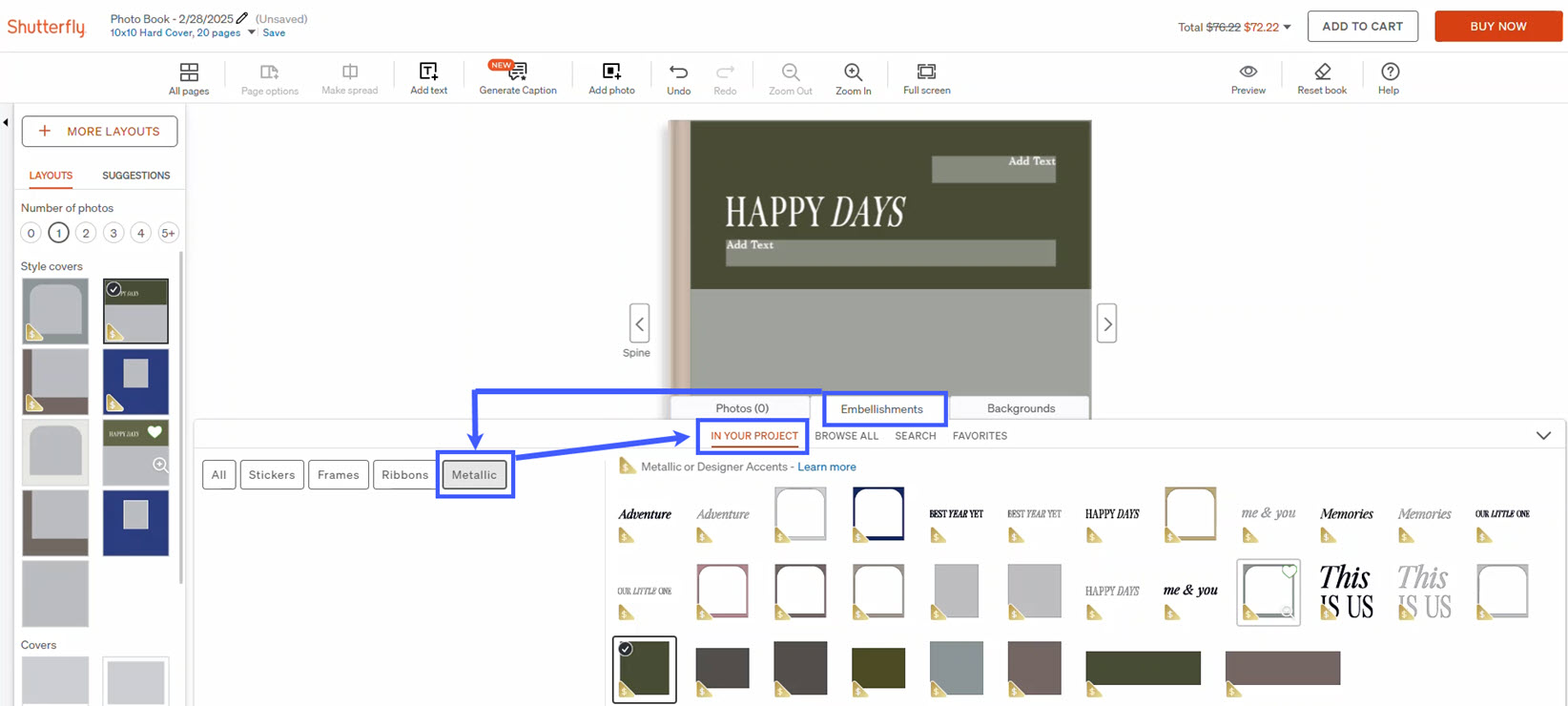Open the book Preview
The width and height of the screenshot is (1568, 706).
coord(1248,73)
